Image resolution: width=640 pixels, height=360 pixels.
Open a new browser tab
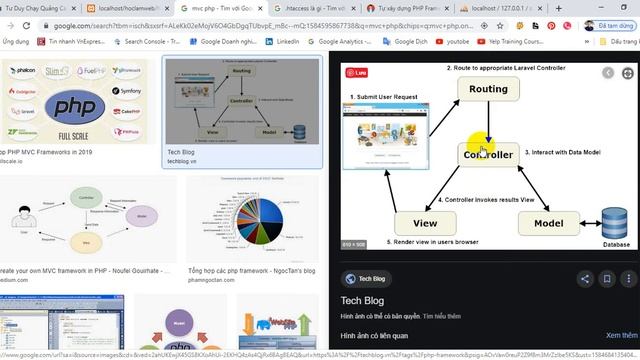pos(558,8)
